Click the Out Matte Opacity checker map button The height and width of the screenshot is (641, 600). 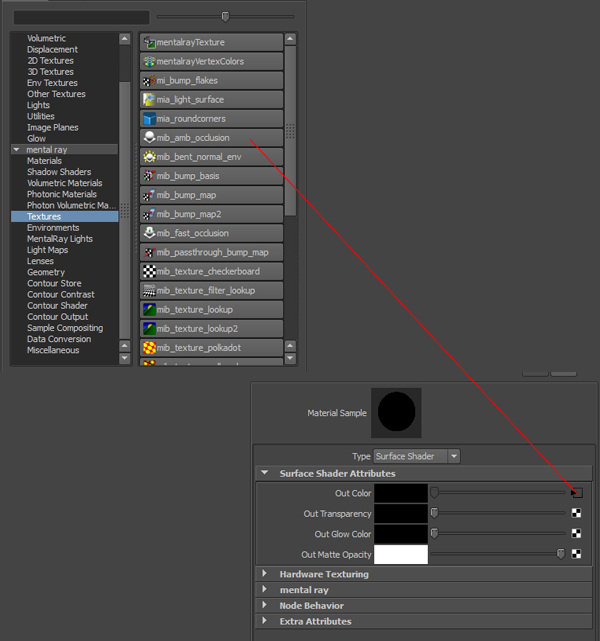pyautogui.click(x=576, y=554)
